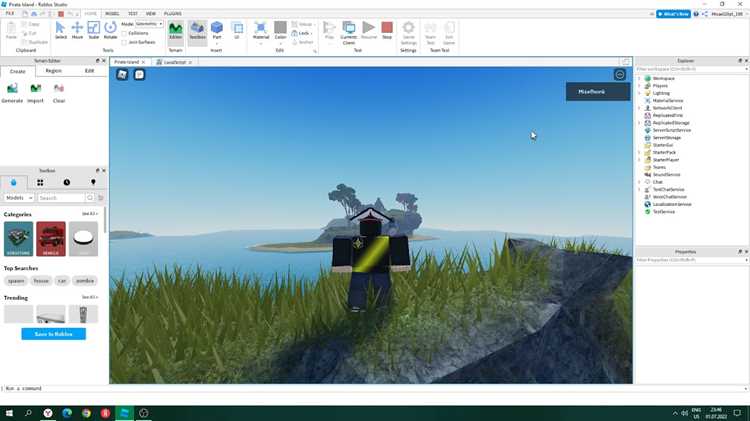The image size is (750, 421).
Task: Open Chrome from the taskbar
Action: tap(86, 412)
